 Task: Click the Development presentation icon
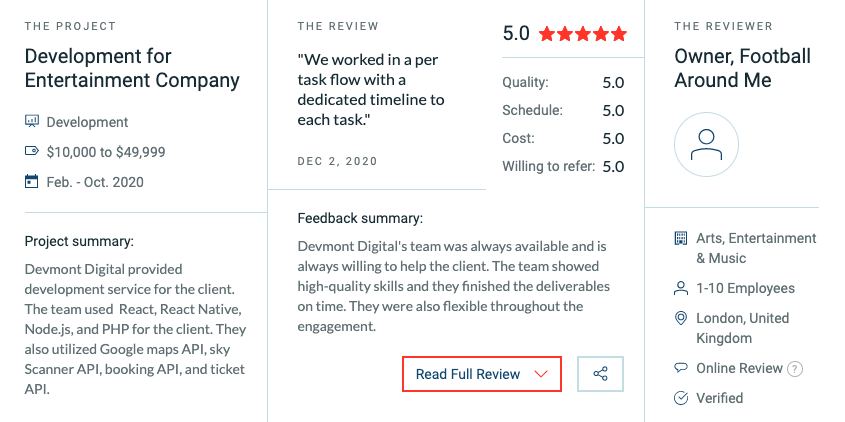pyautogui.click(x=32, y=121)
